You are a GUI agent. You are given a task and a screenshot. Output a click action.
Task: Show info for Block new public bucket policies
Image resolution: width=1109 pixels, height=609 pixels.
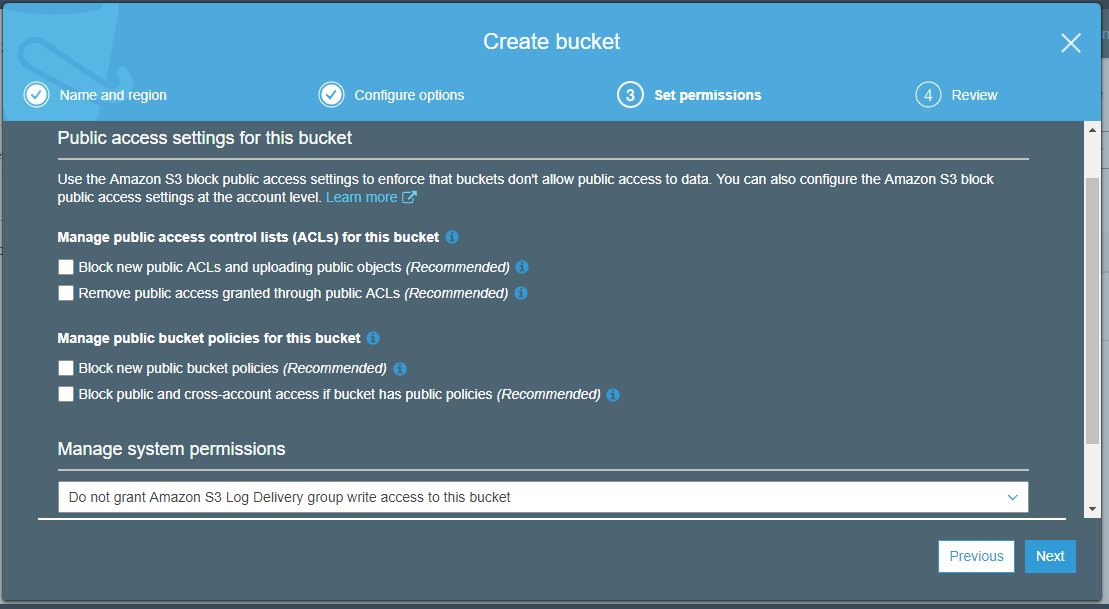400,369
